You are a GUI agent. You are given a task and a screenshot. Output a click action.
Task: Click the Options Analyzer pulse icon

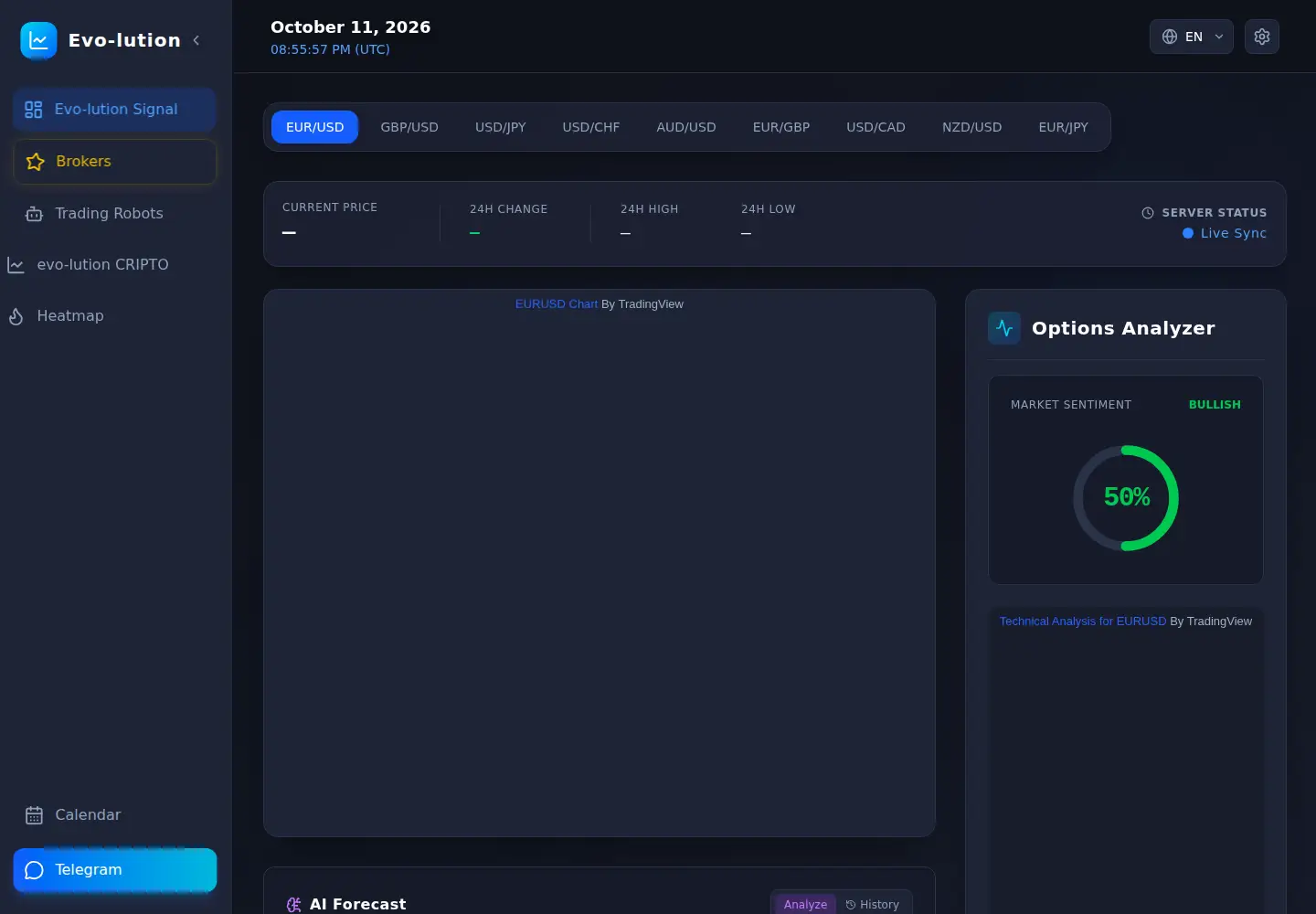[x=1004, y=328]
